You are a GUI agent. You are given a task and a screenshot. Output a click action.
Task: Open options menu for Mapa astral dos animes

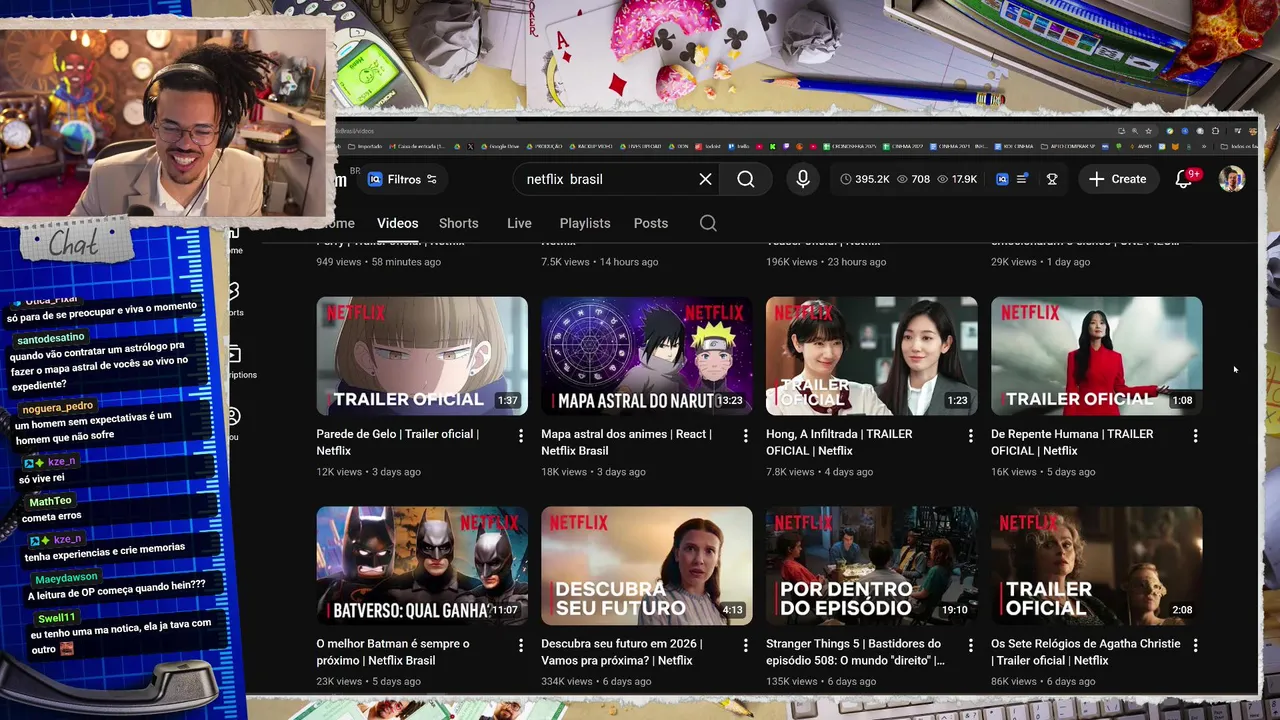745,436
